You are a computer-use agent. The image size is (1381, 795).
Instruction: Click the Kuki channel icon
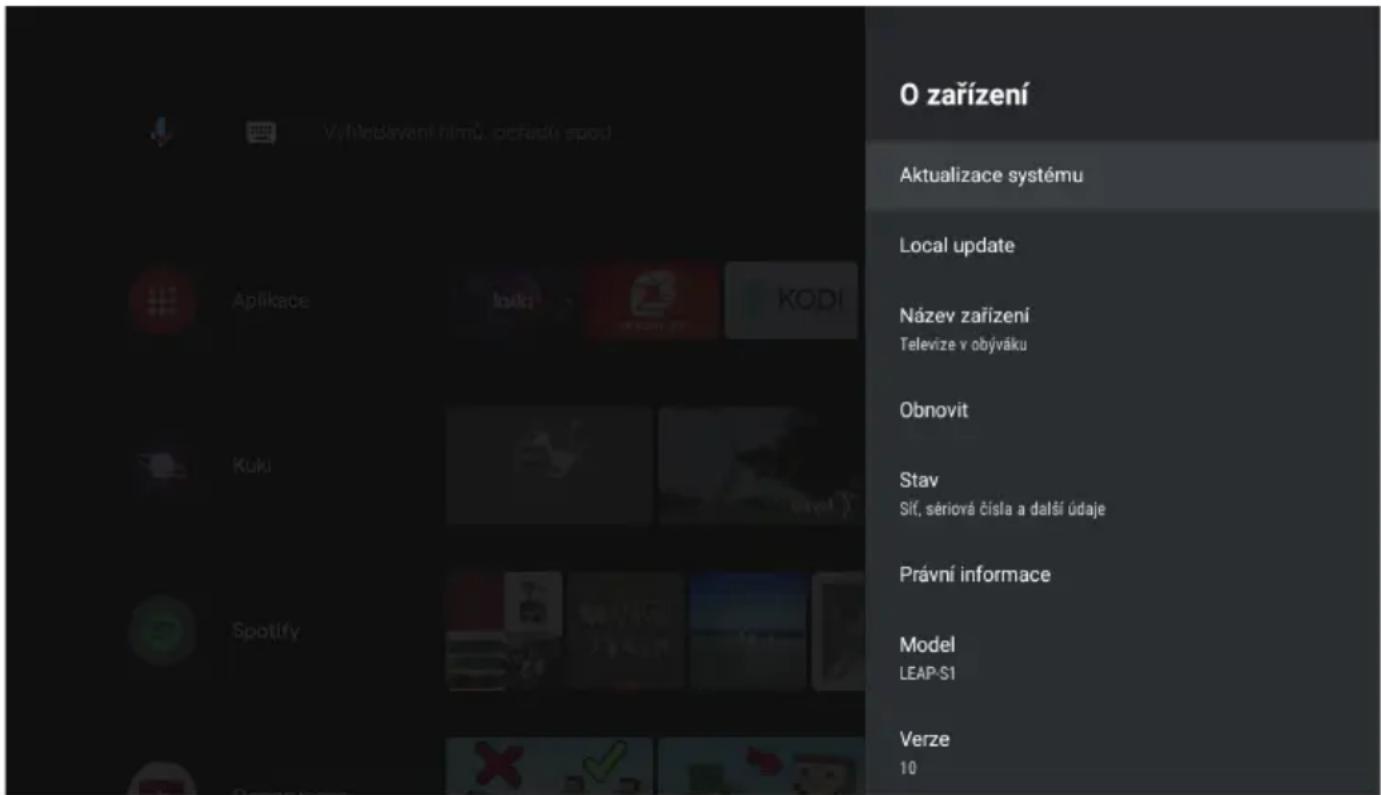(162, 466)
